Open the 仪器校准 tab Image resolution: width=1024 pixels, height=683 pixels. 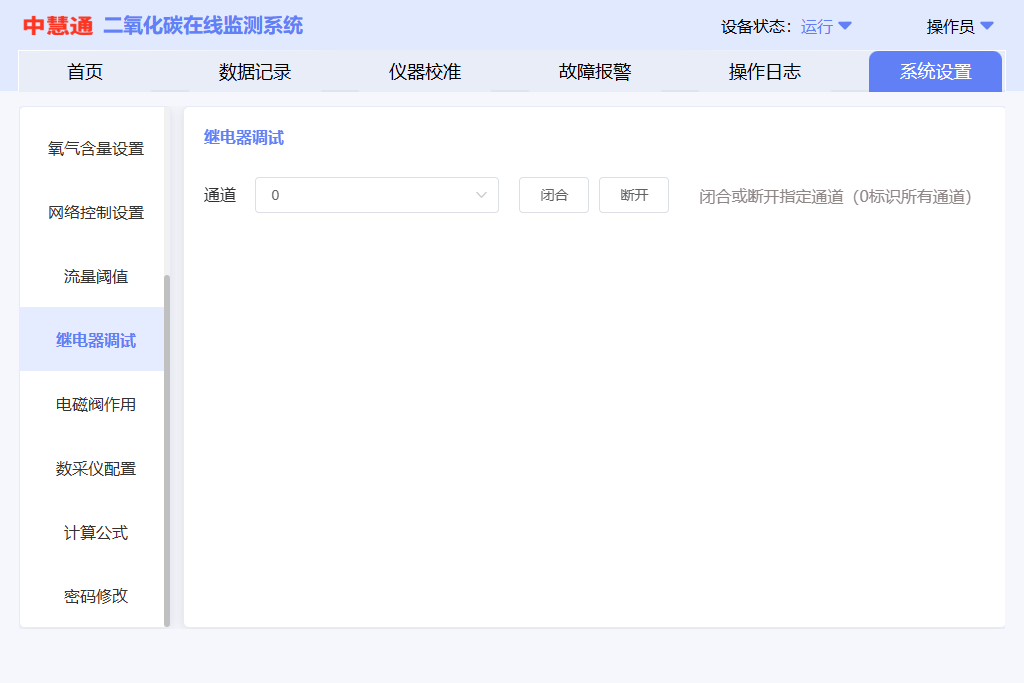pyautogui.click(x=424, y=72)
